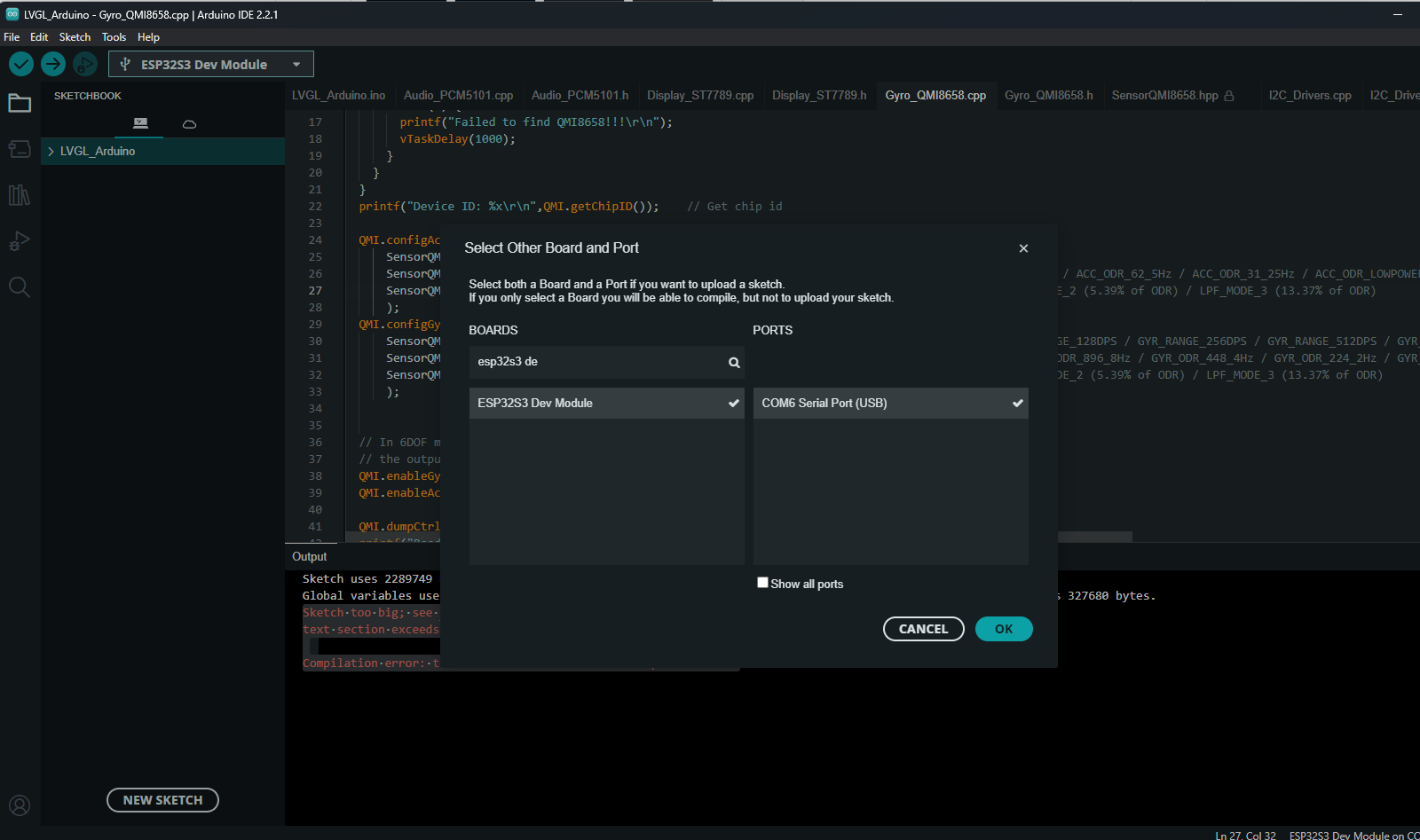This screenshot has width=1420, height=840.
Task: Click the user account icon
Action: [20, 805]
